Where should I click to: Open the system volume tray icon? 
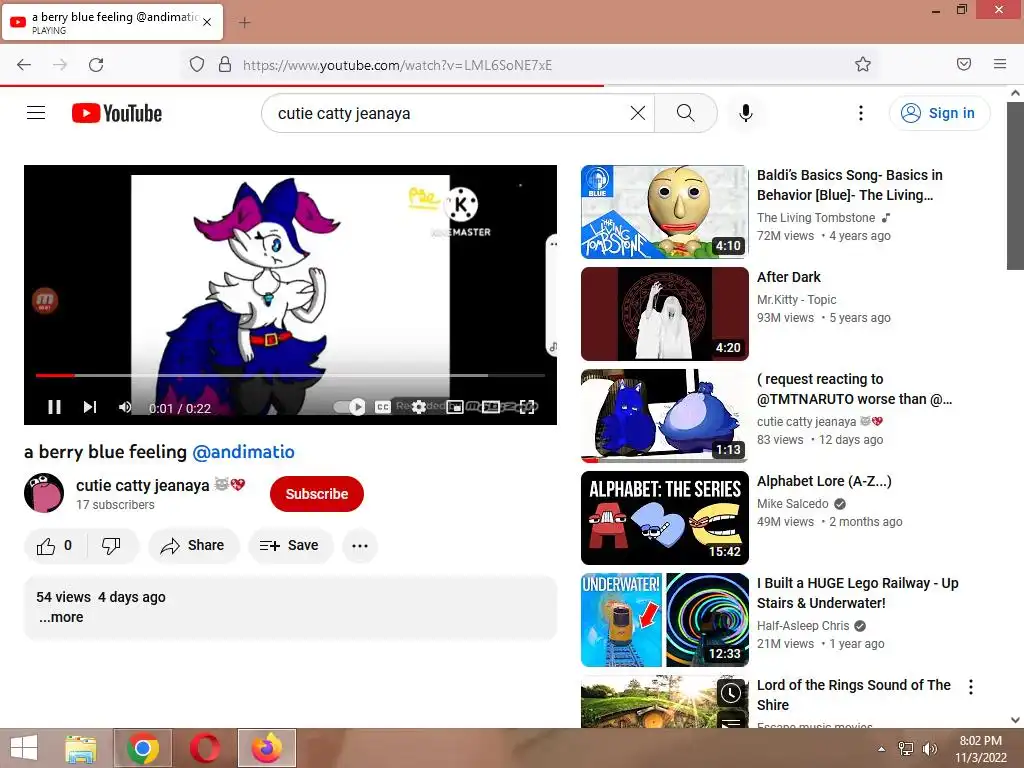(x=929, y=749)
